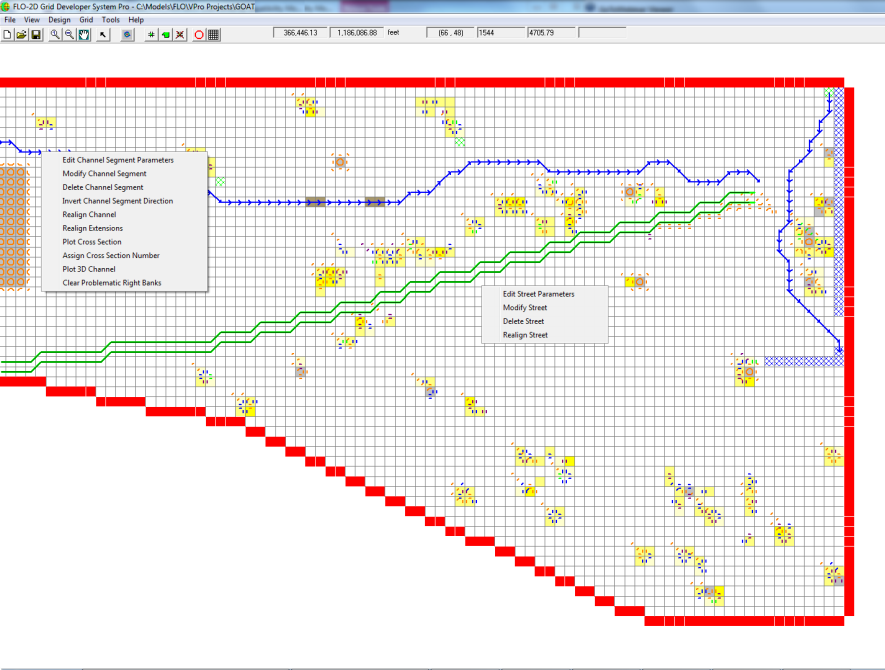Click the red circle toolbar icon
The image size is (885, 670).
tap(199, 34)
